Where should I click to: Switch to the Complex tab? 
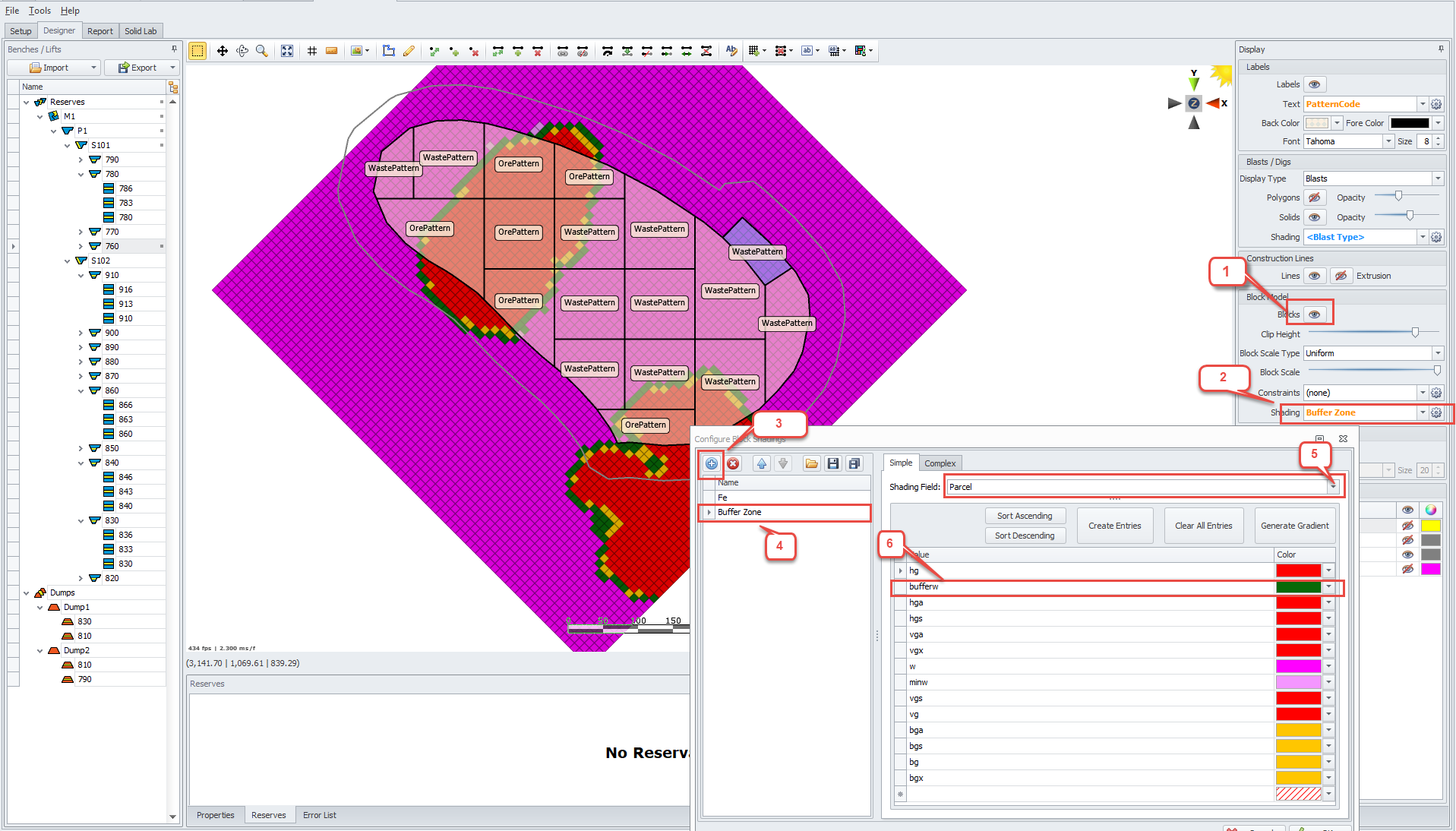point(940,463)
